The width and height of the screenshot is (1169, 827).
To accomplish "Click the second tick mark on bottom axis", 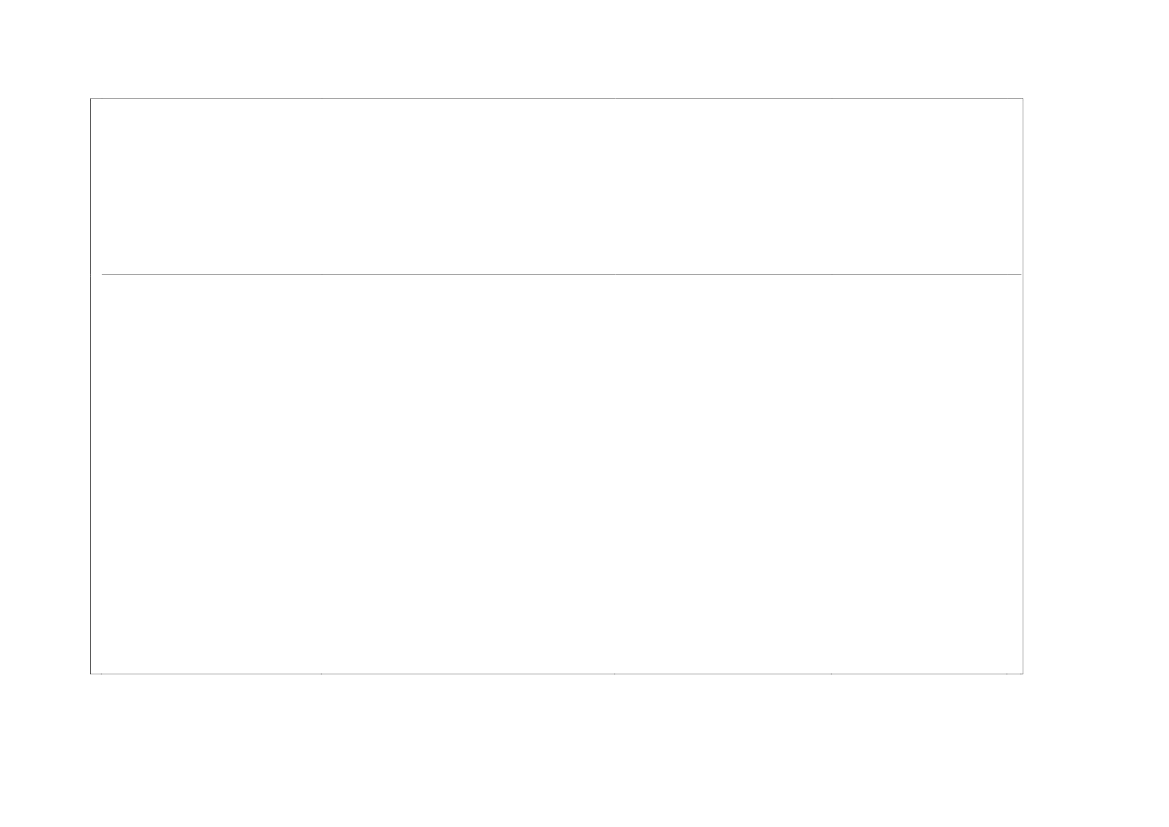I will click(321, 673).
